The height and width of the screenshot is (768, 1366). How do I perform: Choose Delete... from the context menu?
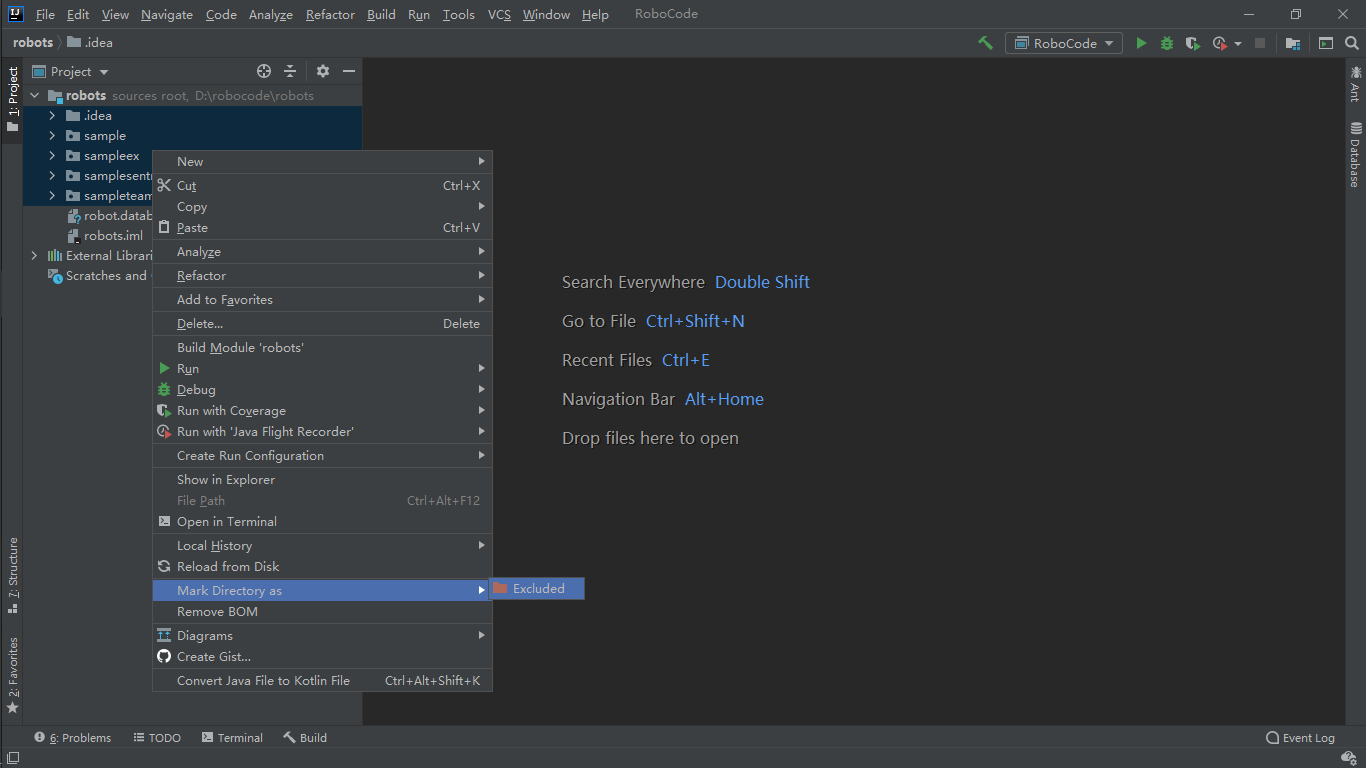(x=321, y=323)
